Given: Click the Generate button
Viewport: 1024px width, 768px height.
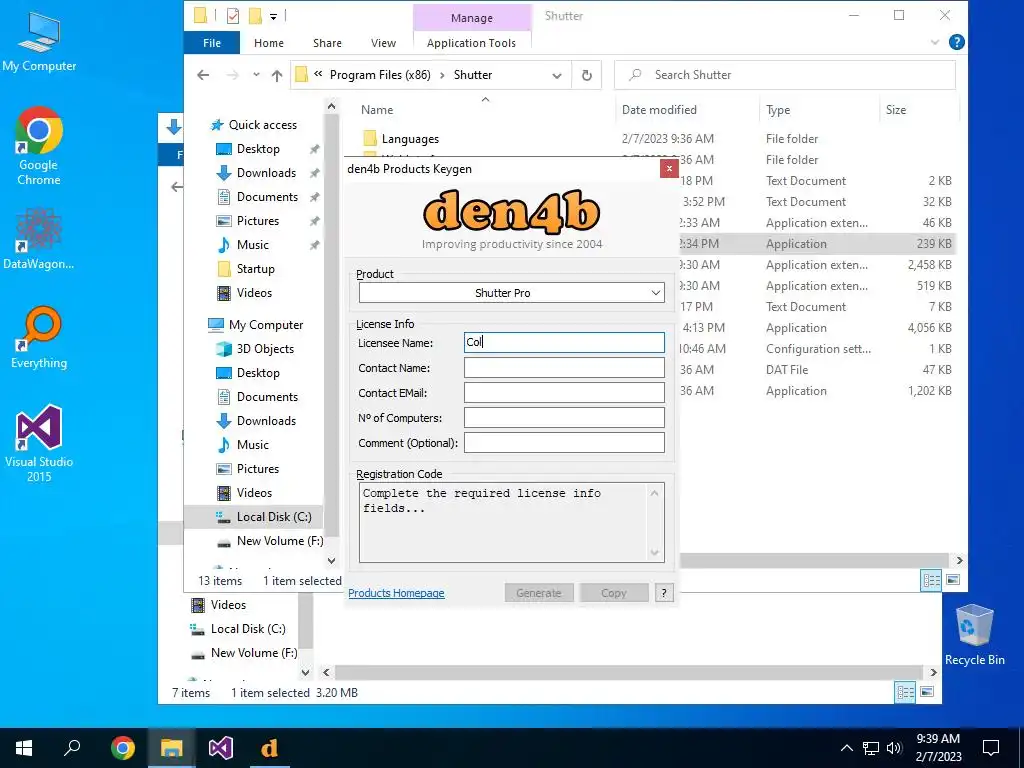Looking at the screenshot, I should (x=539, y=593).
